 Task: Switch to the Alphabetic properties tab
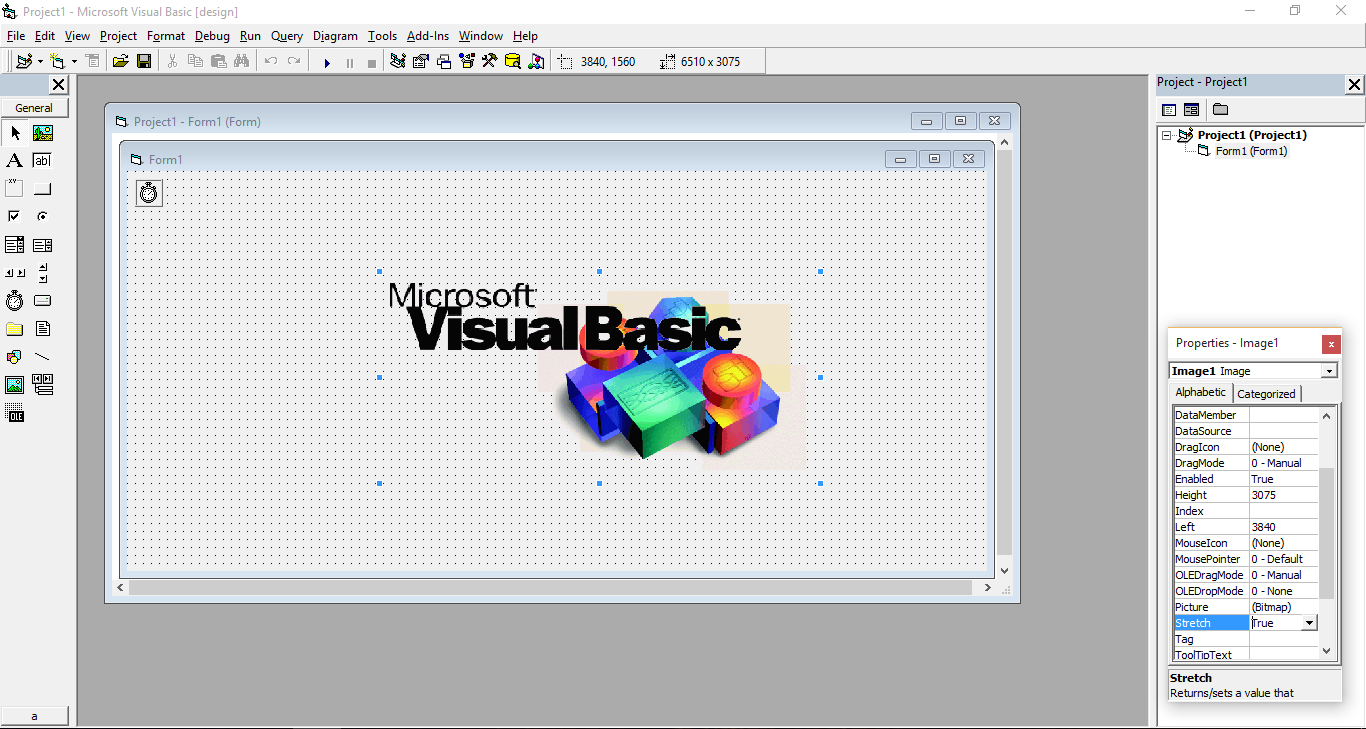1200,392
